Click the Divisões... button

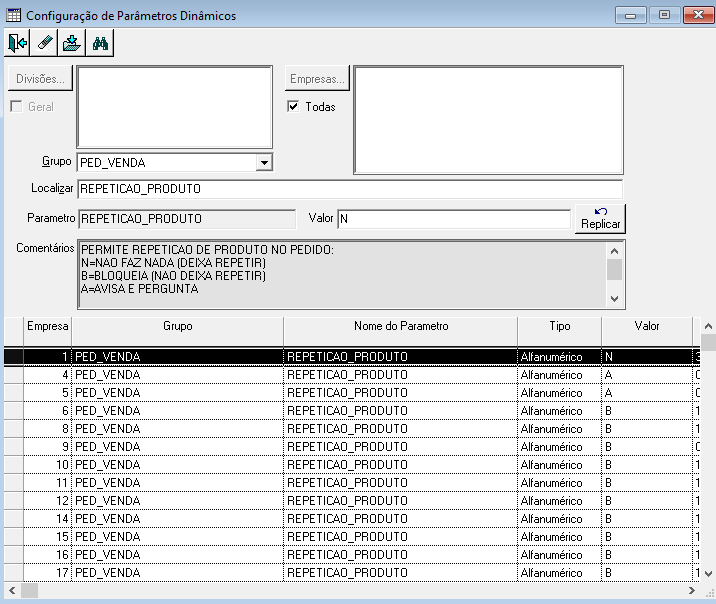click(x=40, y=79)
